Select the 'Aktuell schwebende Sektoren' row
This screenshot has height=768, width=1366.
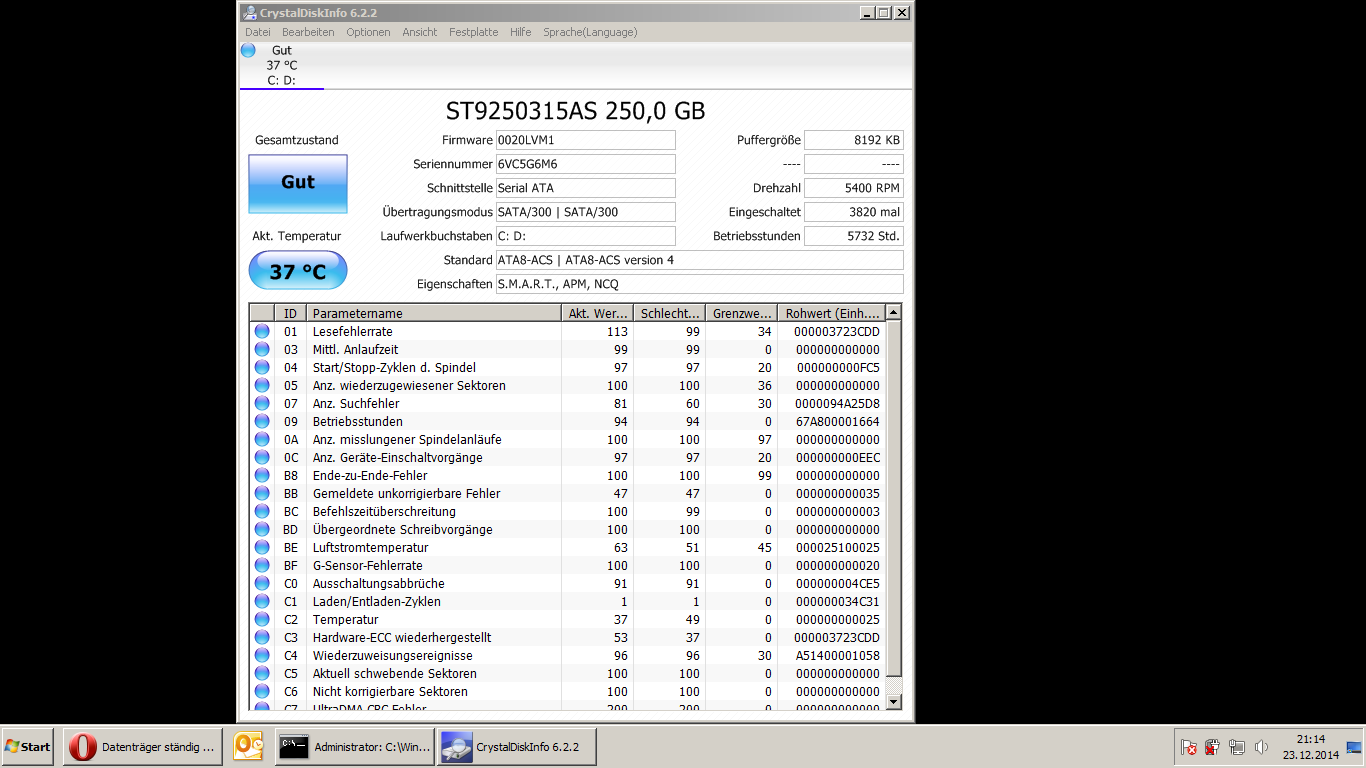[568, 673]
